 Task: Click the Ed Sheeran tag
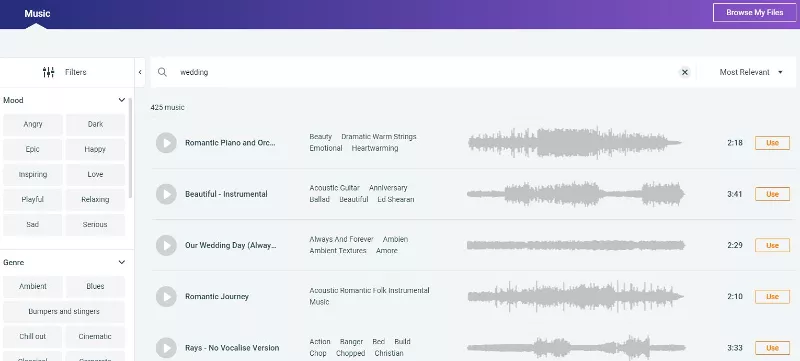point(395,199)
